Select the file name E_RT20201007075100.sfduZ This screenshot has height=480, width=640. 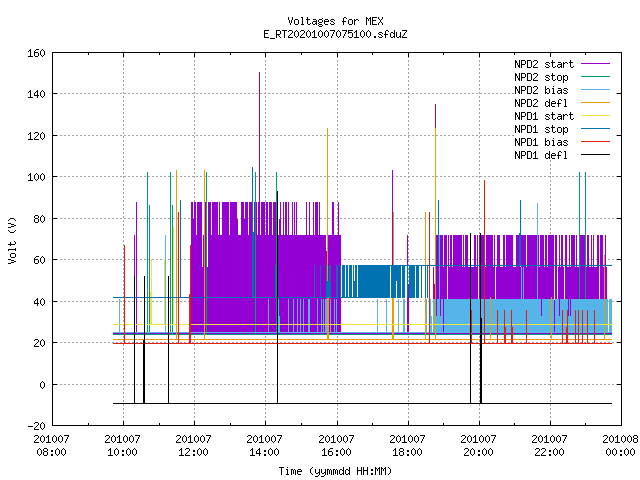[335, 34]
